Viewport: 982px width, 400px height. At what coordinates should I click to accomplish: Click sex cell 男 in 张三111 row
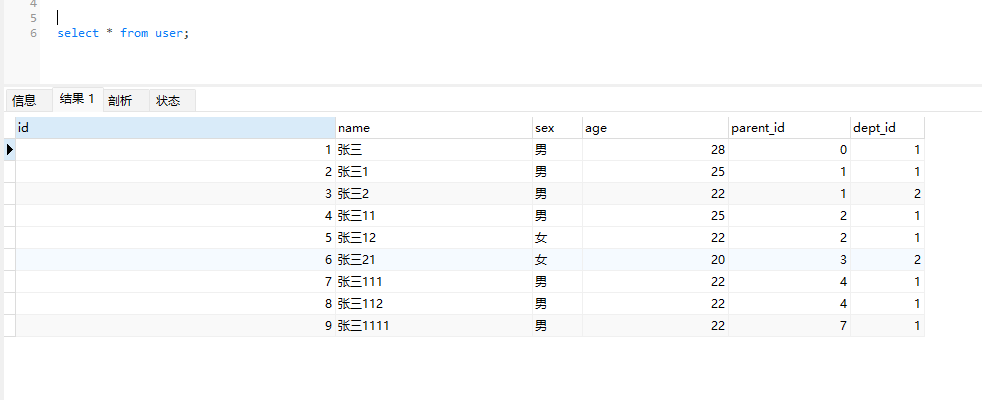click(557, 281)
